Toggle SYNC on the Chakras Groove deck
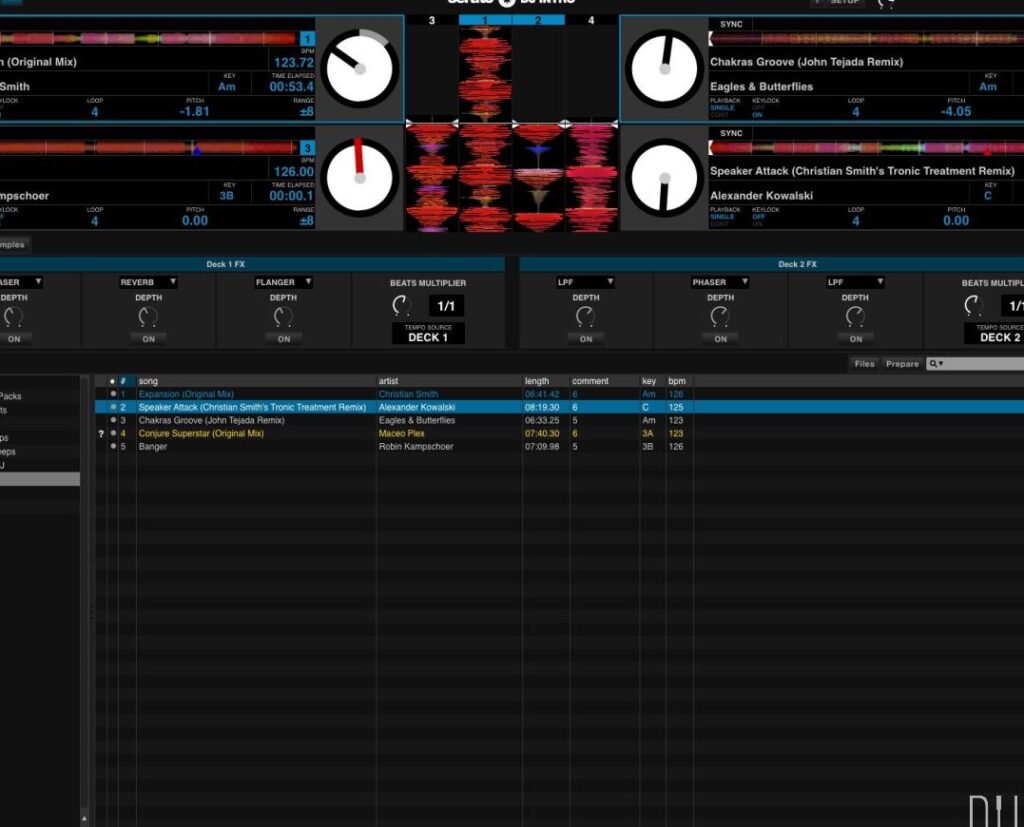1024x827 pixels. (731, 24)
